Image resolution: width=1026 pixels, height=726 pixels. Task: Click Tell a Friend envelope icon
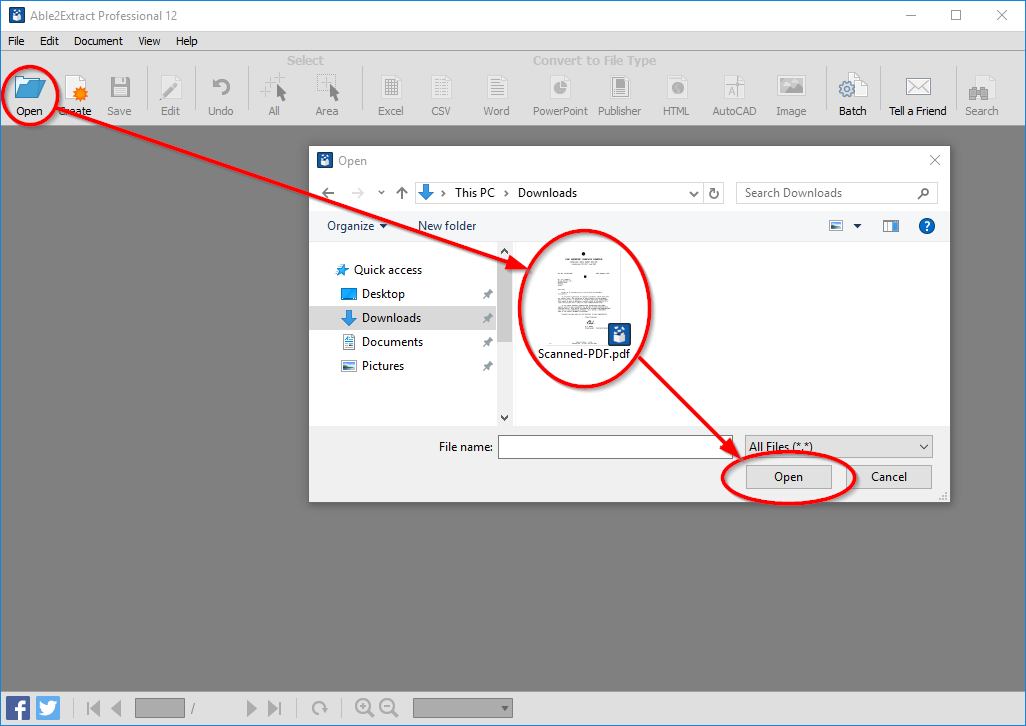pos(918,86)
